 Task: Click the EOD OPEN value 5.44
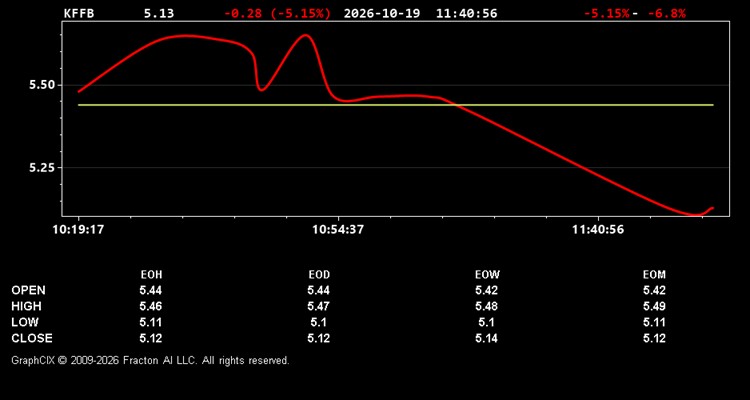coord(319,290)
